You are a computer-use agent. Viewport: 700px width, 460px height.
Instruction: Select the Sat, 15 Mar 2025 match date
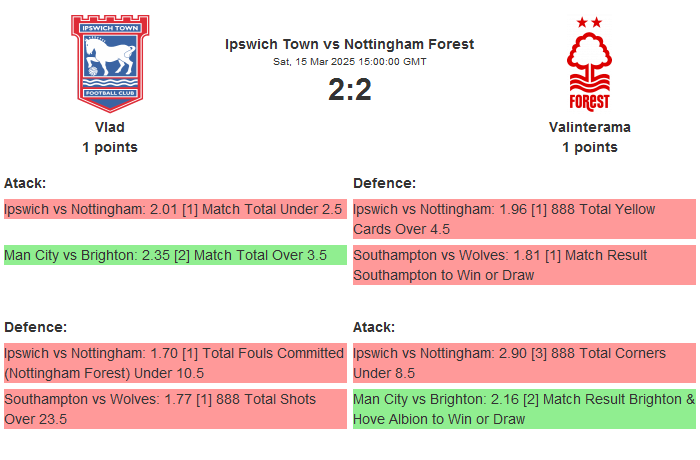(350, 62)
